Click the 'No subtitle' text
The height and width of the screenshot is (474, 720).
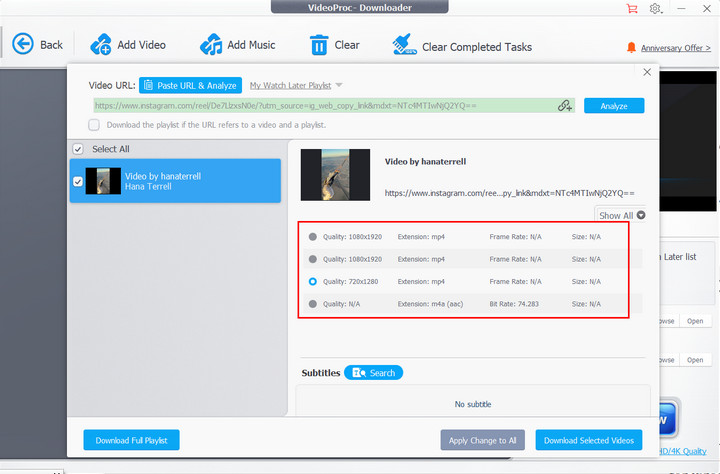click(473, 404)
